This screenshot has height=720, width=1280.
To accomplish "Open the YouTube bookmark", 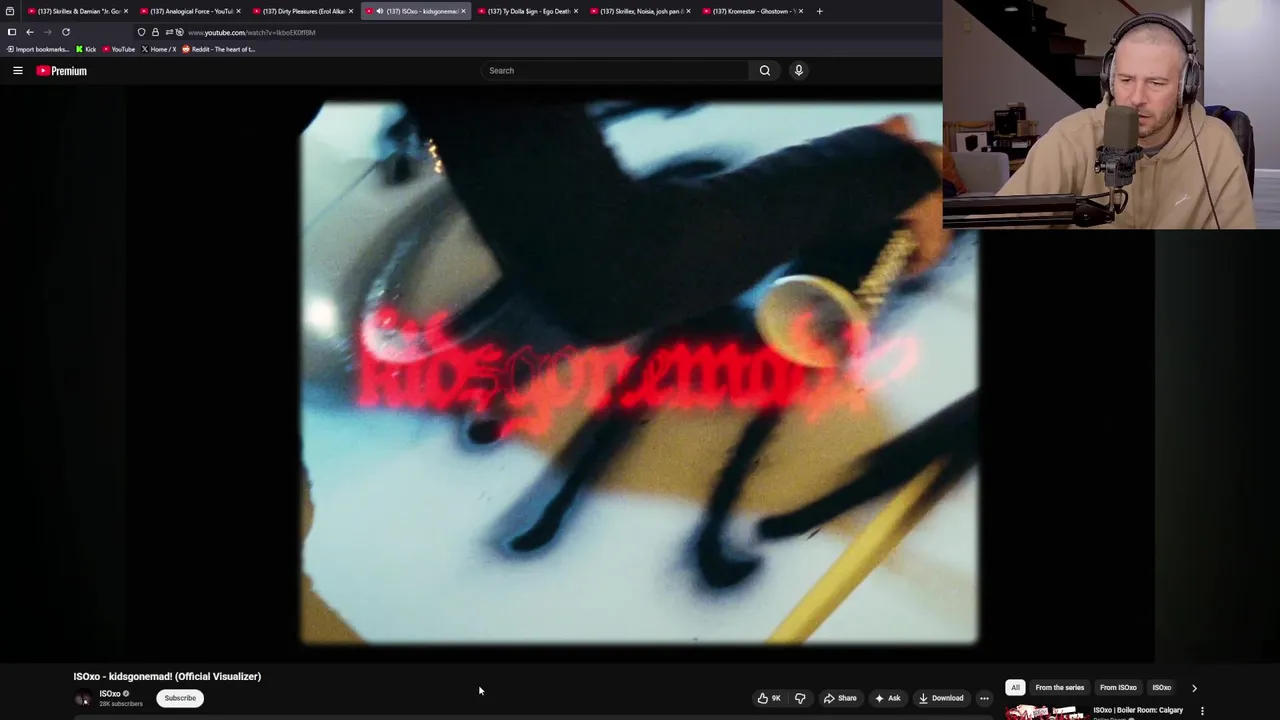I will click(119, 49).
